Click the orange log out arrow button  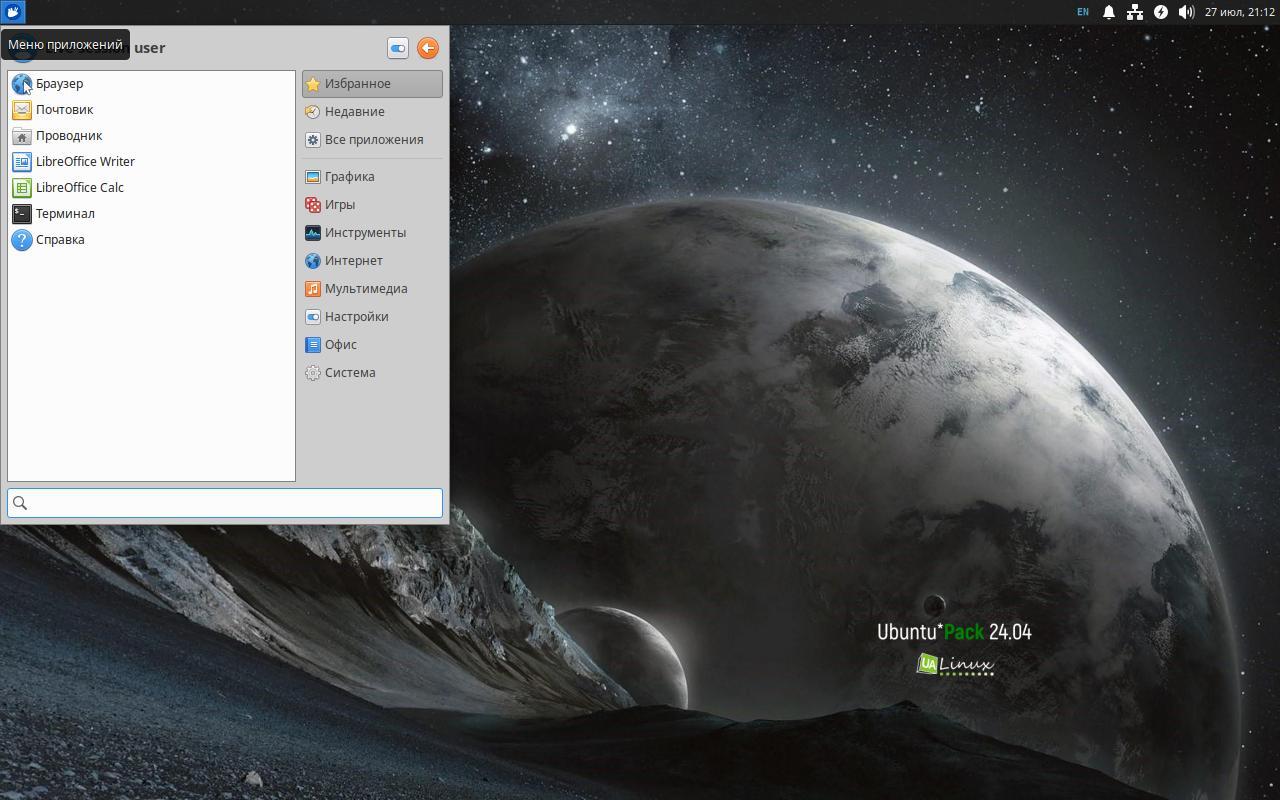tap(428, 48)
